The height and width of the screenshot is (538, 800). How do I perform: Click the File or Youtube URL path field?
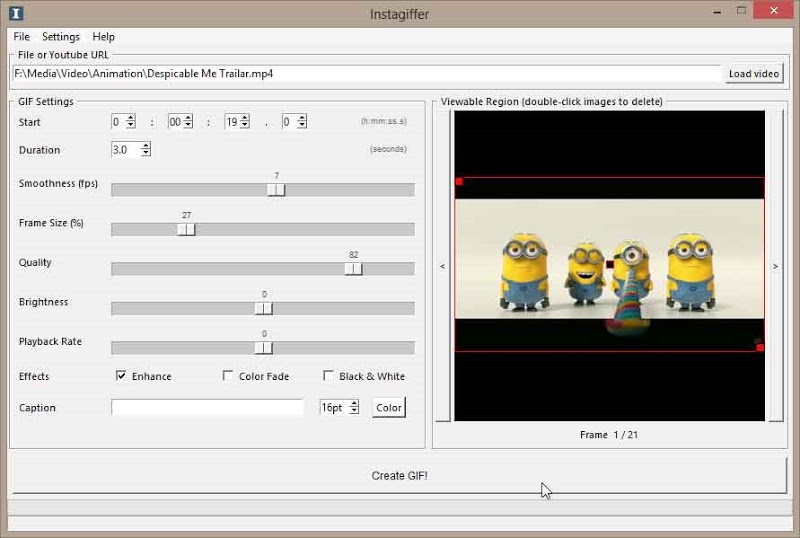click(366, 74)
